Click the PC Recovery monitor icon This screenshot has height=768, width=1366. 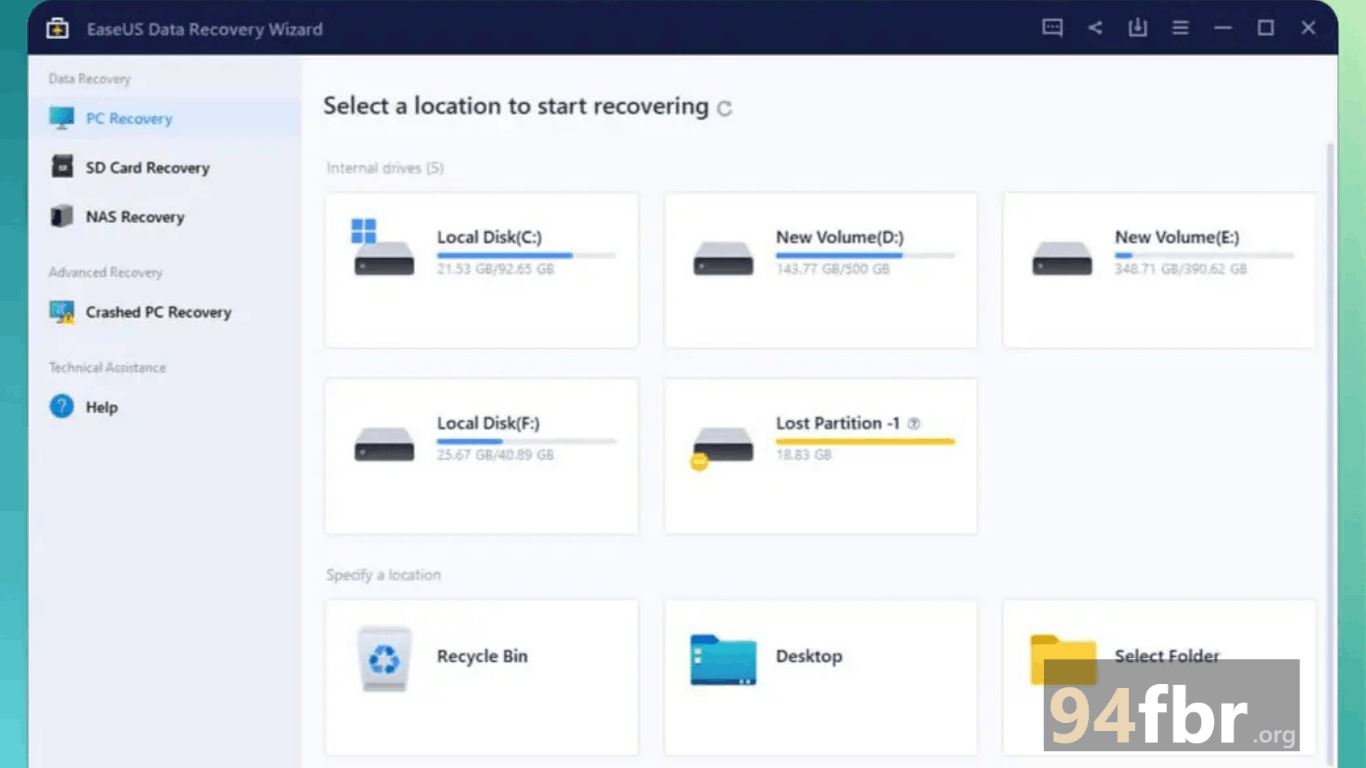[x=62, y=118]
